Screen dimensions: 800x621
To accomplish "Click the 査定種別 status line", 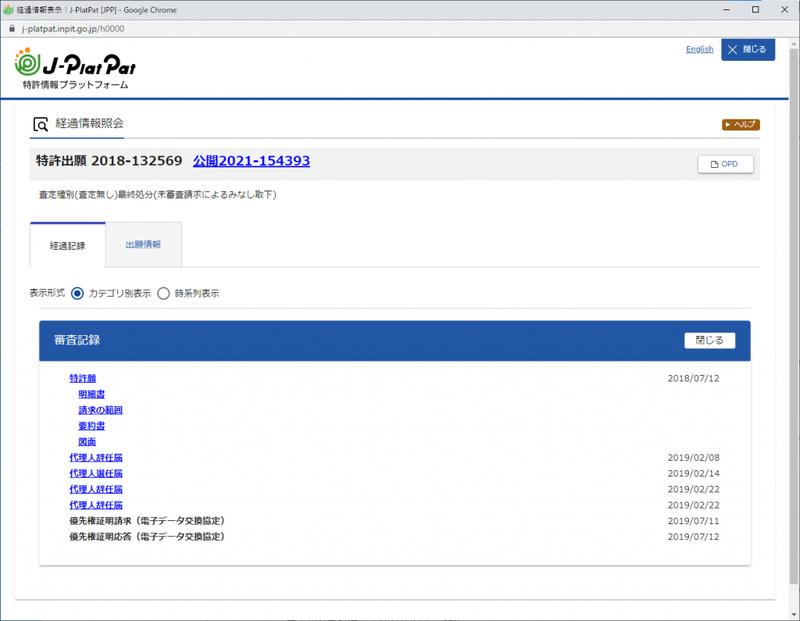I will tap(158, 194).
